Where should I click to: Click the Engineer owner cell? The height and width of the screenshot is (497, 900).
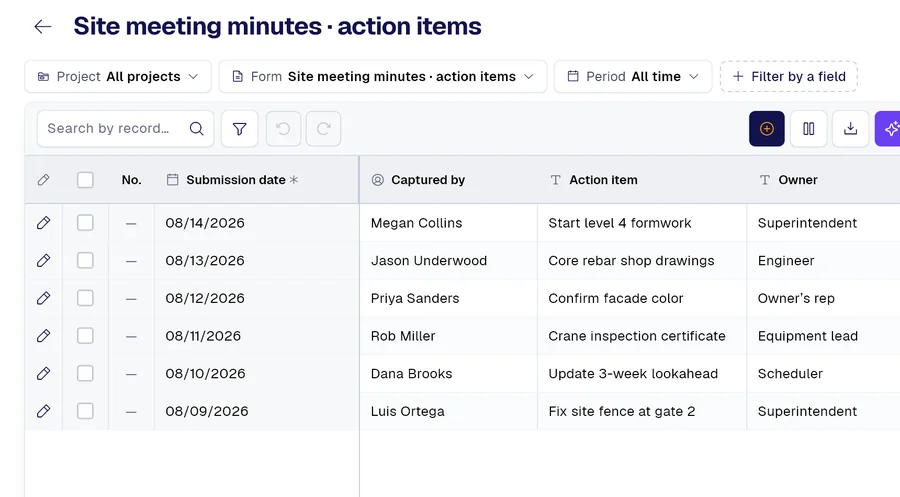(x=824, y=261)
